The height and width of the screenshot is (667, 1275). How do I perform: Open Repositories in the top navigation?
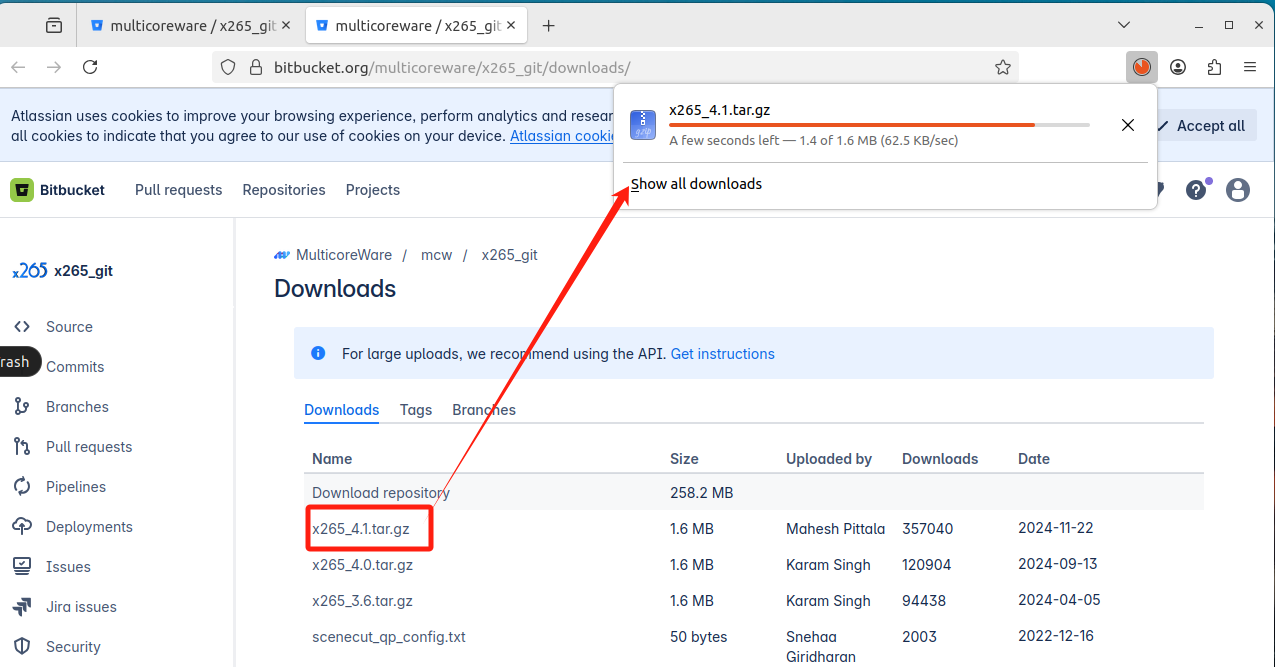click(x=284, y=190)
